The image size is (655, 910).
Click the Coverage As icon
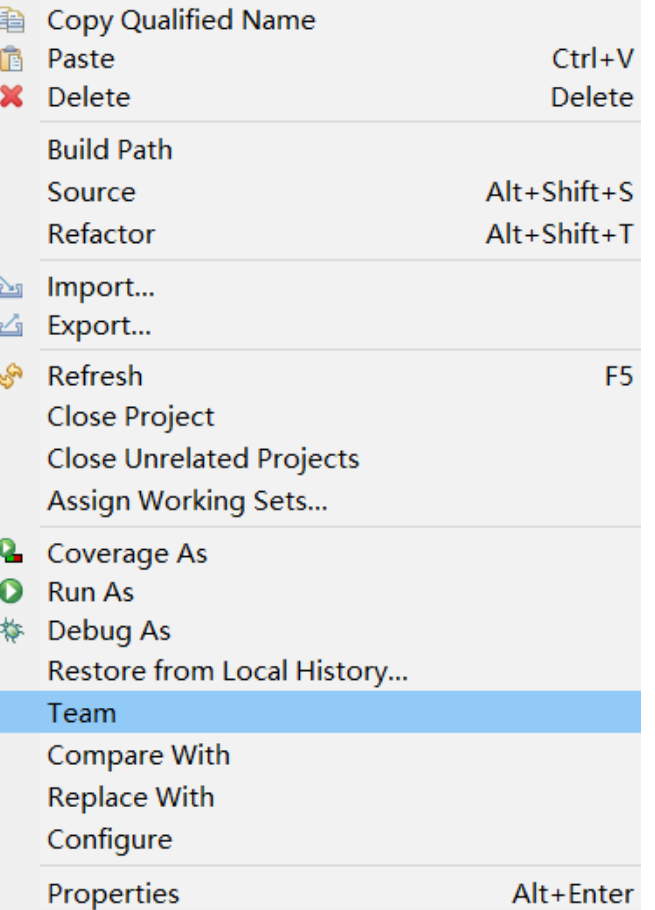pyautogui.click(x=11, y=553)
